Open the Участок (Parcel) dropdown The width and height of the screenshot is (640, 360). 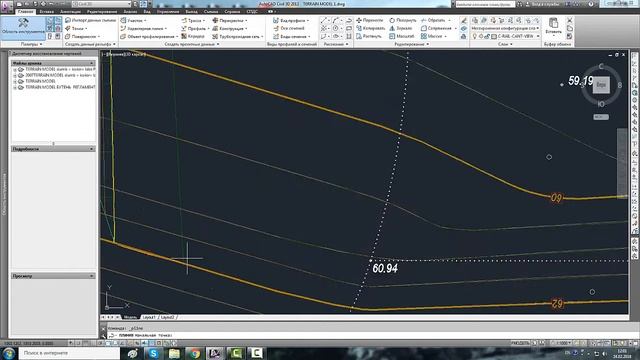[x=134, y=20]
